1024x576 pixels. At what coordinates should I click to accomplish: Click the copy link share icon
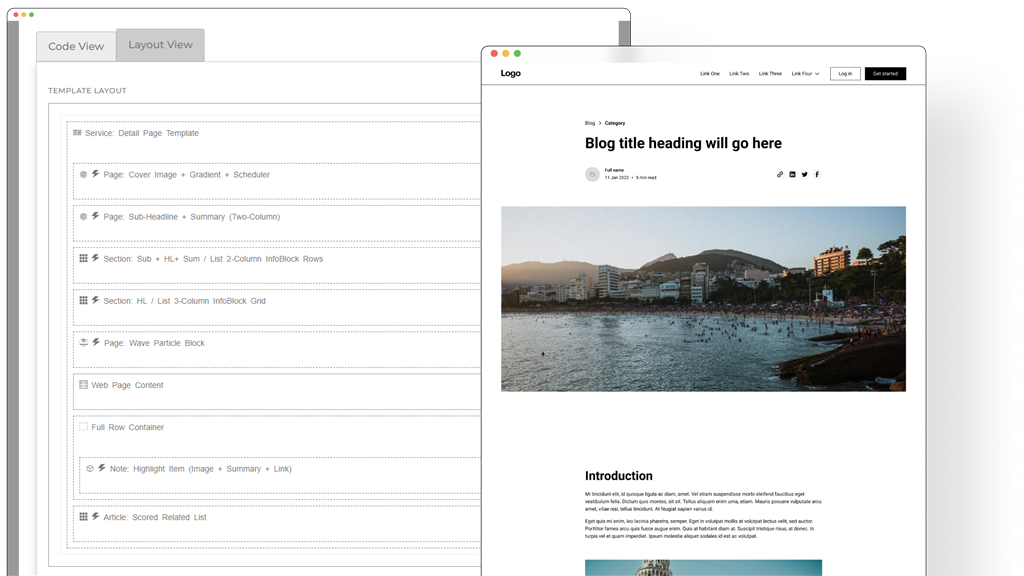pos(780,174)
